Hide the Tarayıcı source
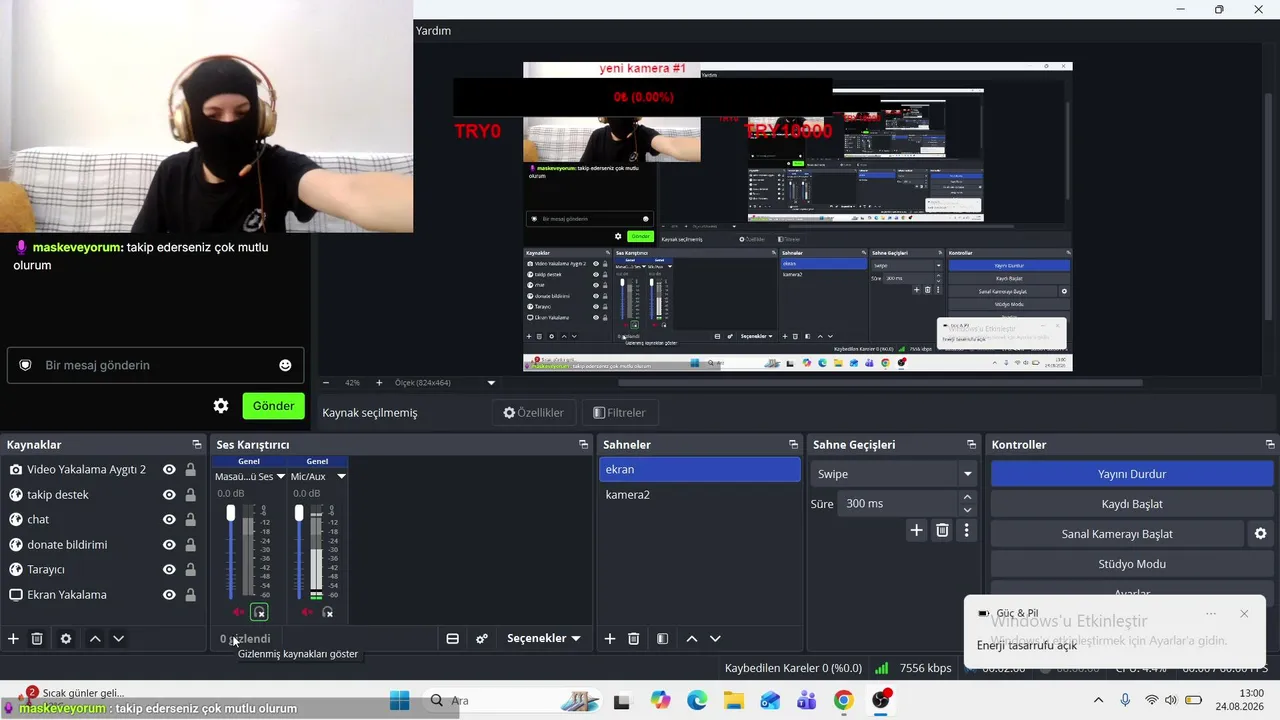The height and width of the screenshot is (720, 1280). point(169,570)
